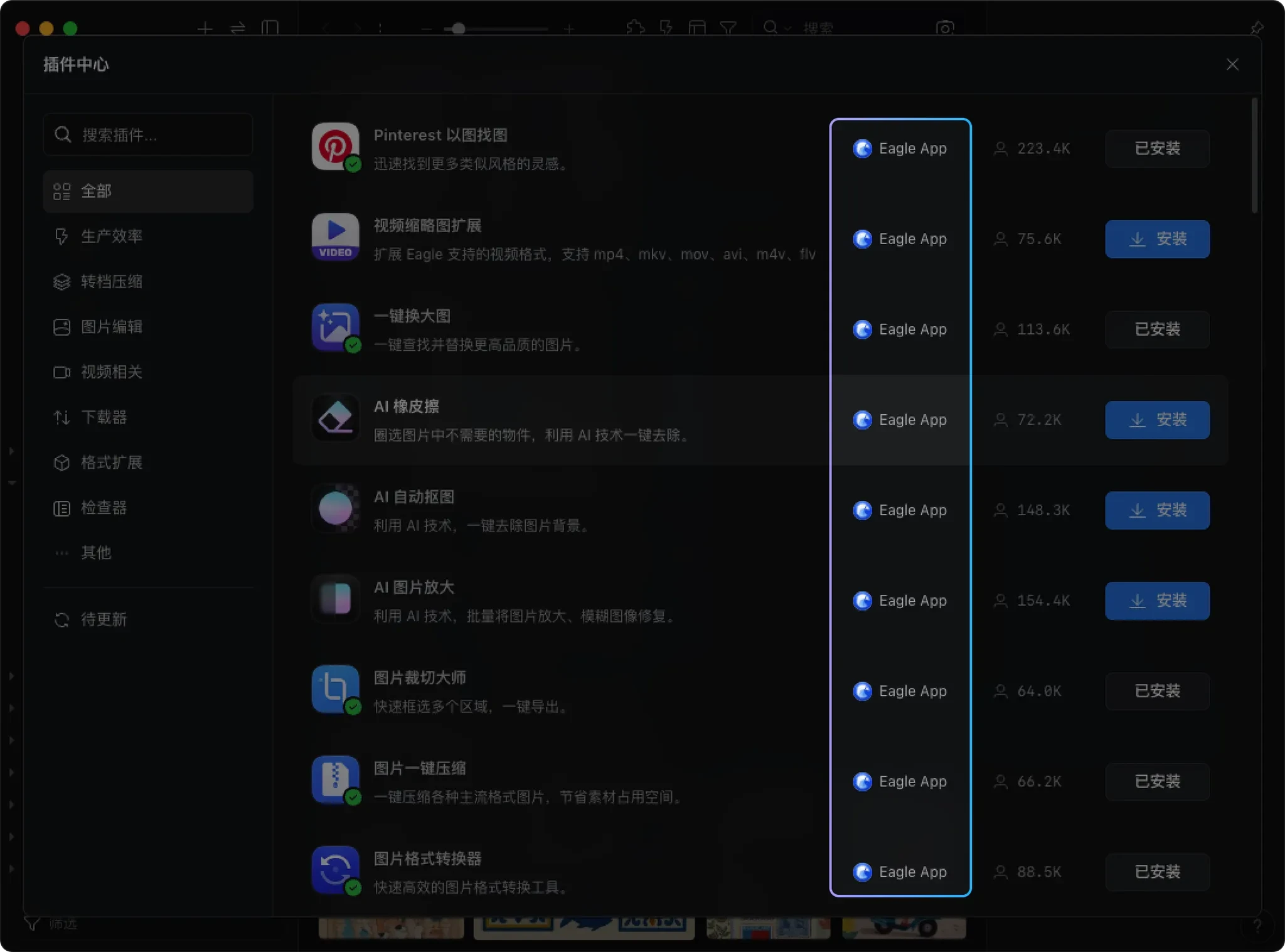The image size is (1285, 952).
Task: Select the 生产效率 category
Action: [x=148, y=237]
